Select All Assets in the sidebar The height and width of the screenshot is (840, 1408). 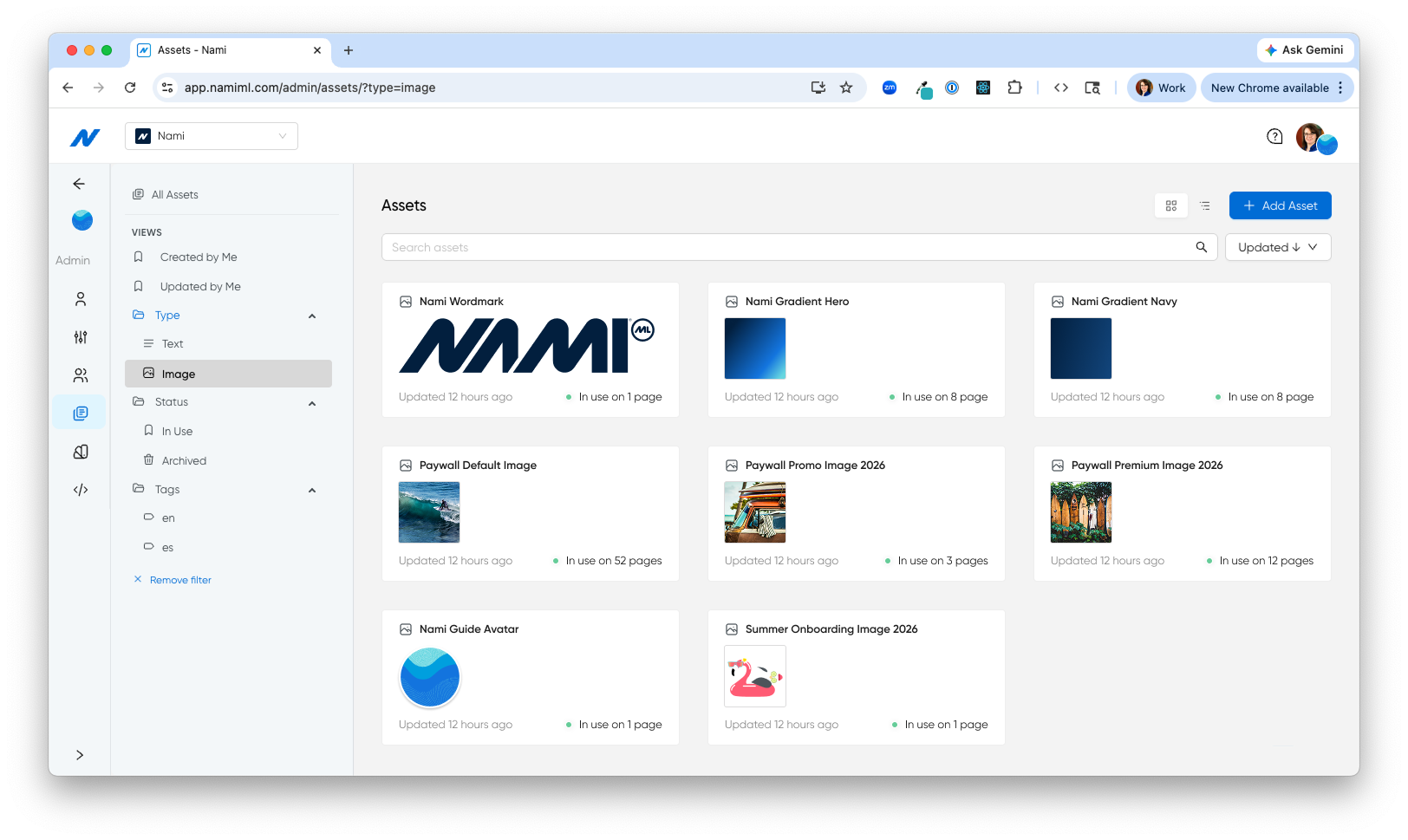pyautogui.click(x=166, y=195)
